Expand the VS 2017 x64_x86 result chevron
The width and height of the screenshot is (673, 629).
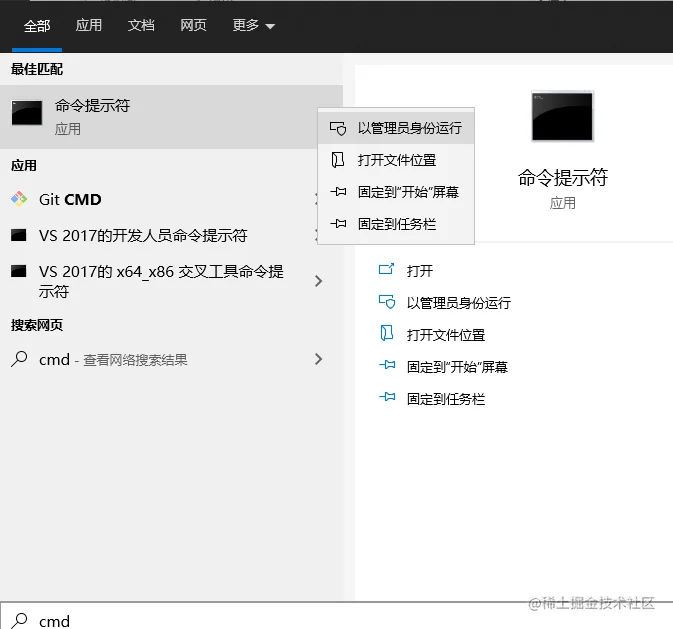pos(318,281)
